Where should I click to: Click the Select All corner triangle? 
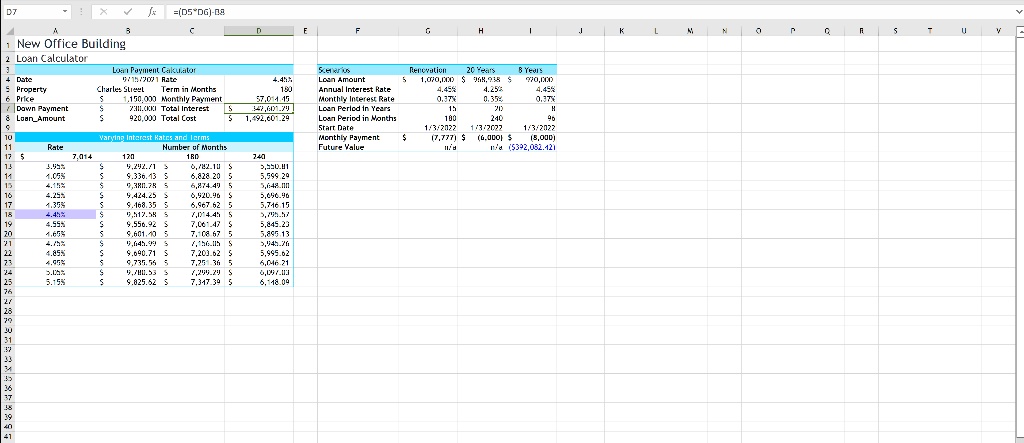click(7, 31)
